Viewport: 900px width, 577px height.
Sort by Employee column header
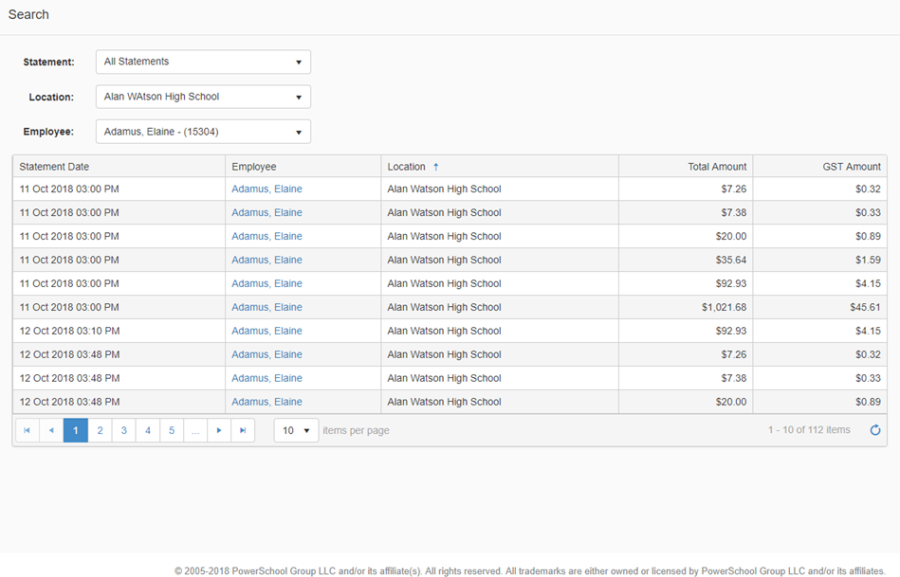254,167
